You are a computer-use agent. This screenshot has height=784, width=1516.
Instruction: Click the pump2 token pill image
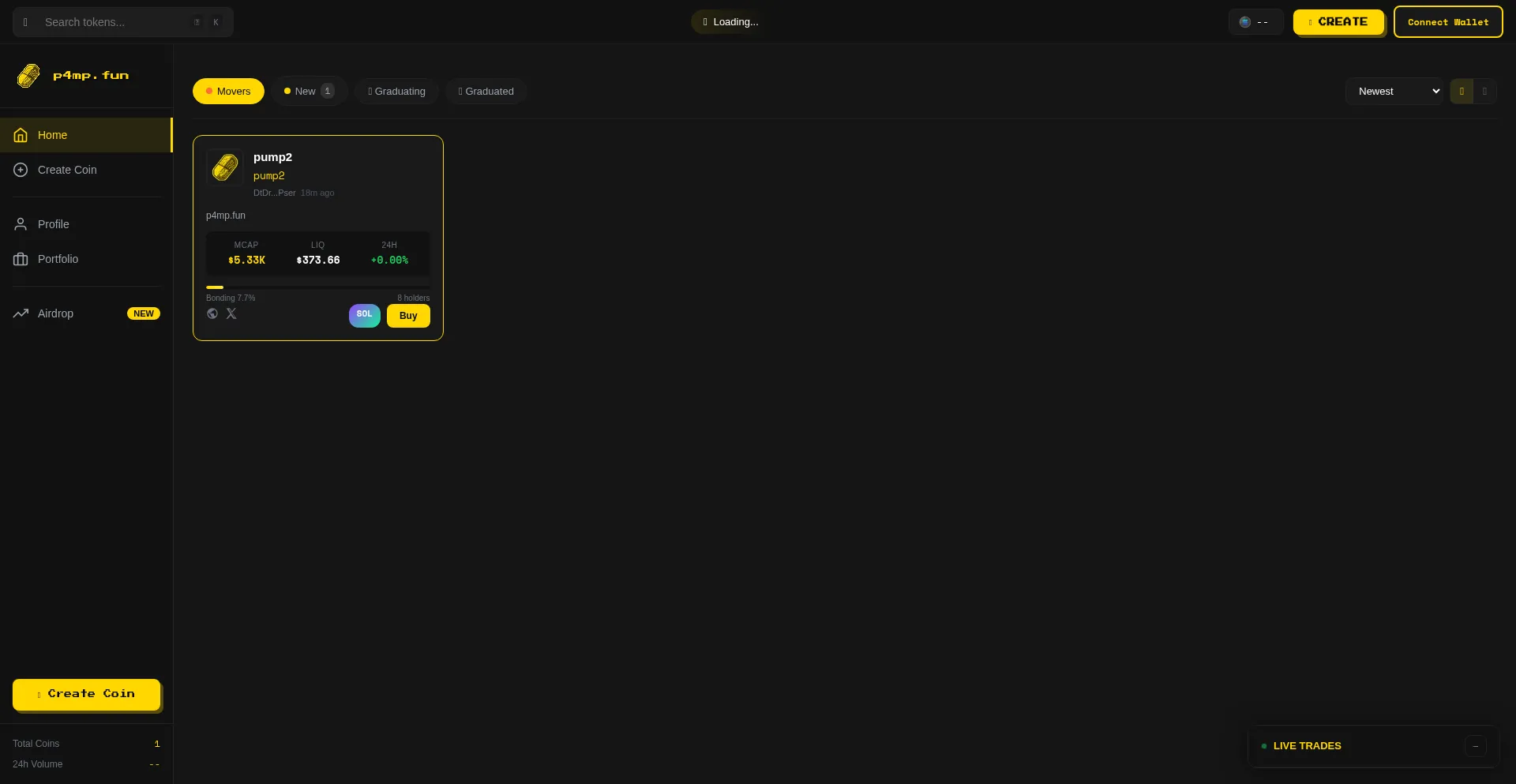pyautogui.click(x=225, y=167)
